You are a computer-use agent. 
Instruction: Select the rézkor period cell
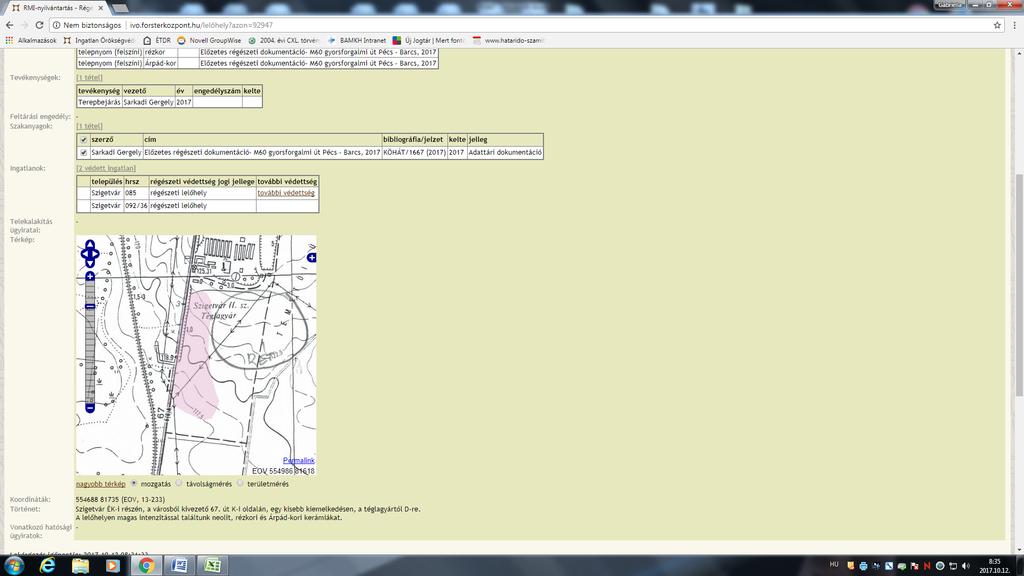pos(160,52)
